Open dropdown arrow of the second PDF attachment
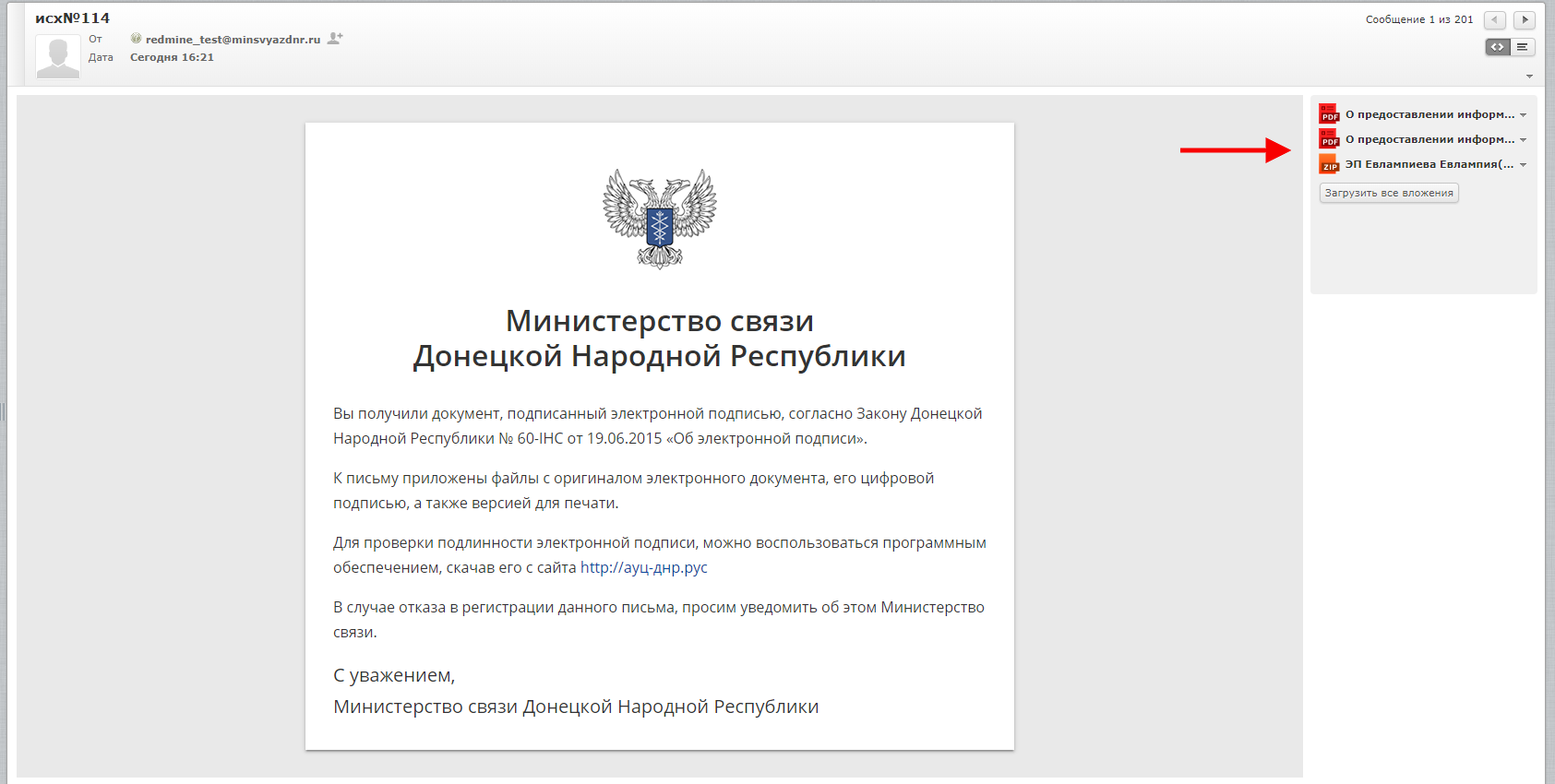 1523,140
